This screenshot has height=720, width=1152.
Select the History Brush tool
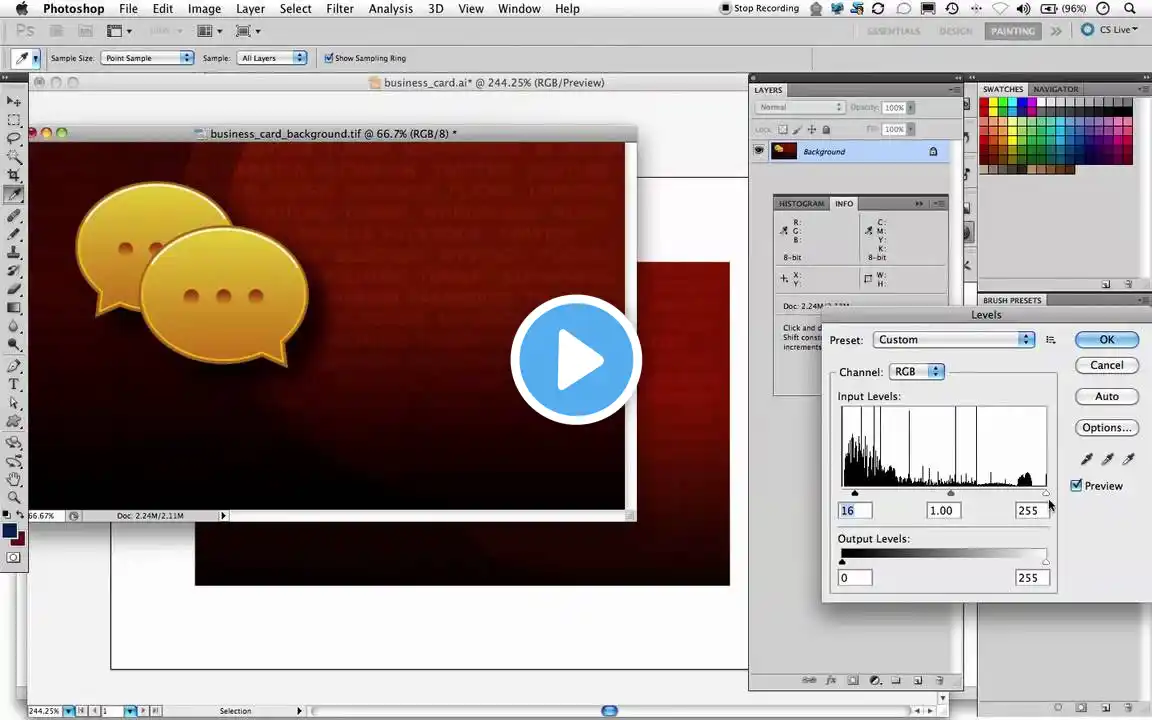pyautogui.click(x=13, y=270)
